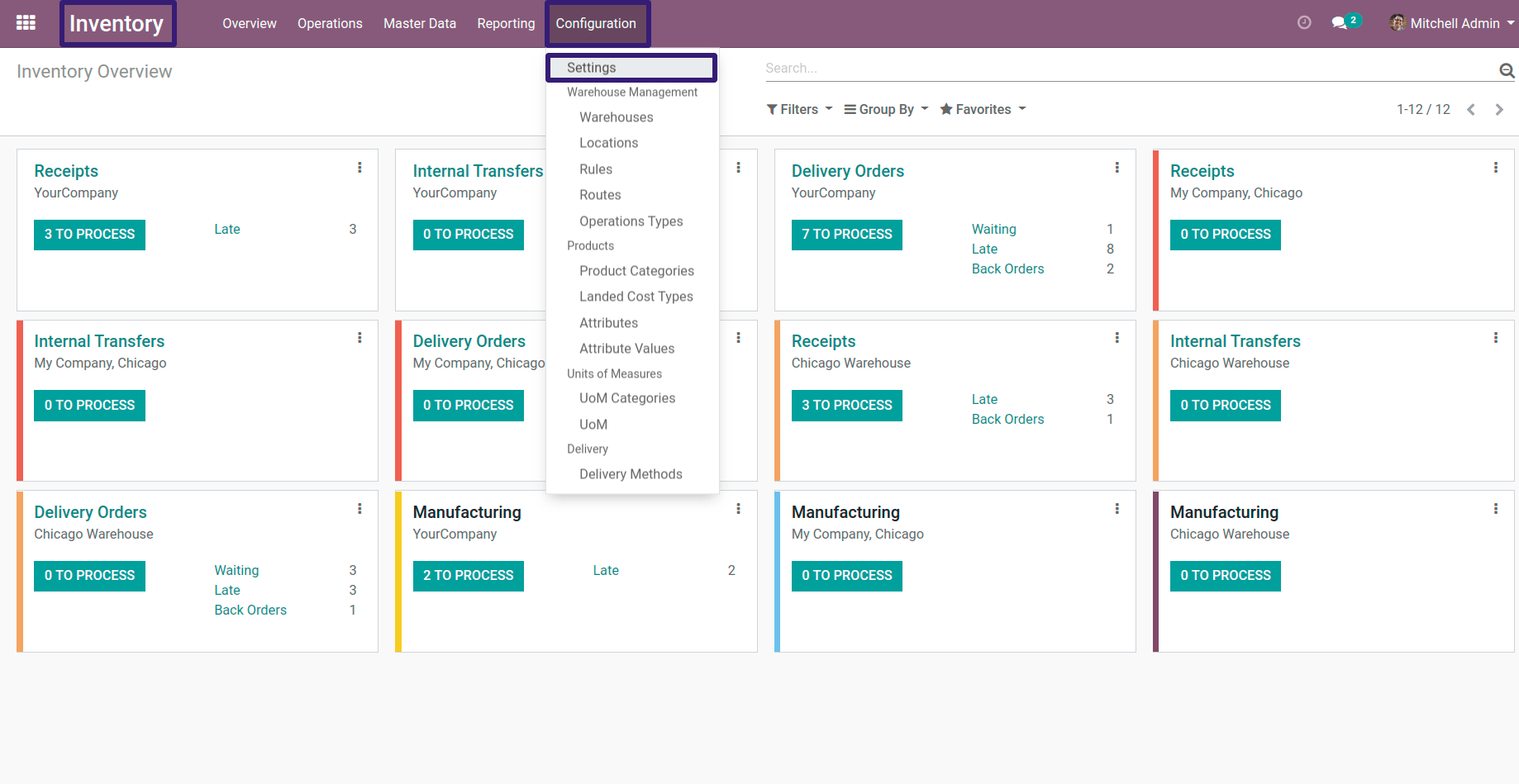The height and width of the screenshot is (784, 1519).
Task: Expand the Favorites dropdown
Action: point(983,109)
